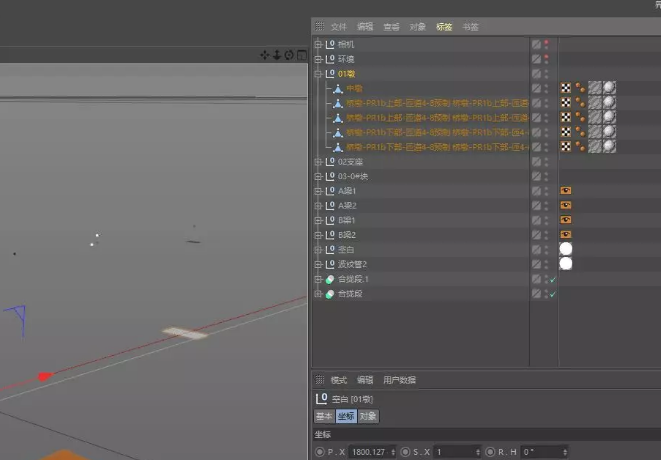
Task: Switch to the 基本 tab
Action: [x=324, y=416]
